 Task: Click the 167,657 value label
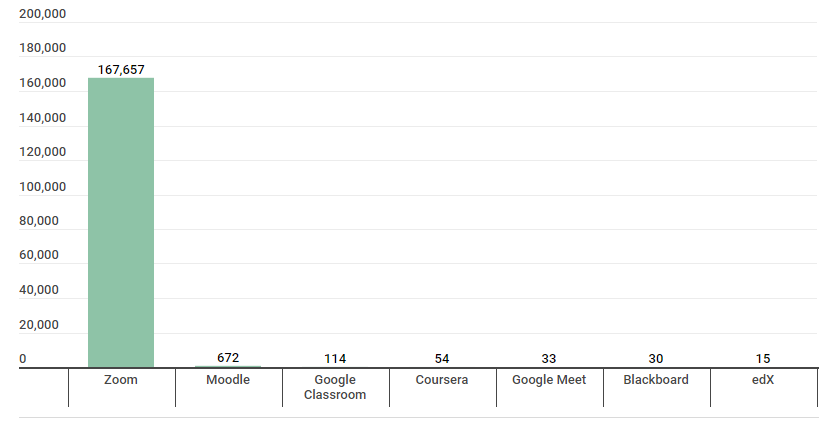coord(121,70)
